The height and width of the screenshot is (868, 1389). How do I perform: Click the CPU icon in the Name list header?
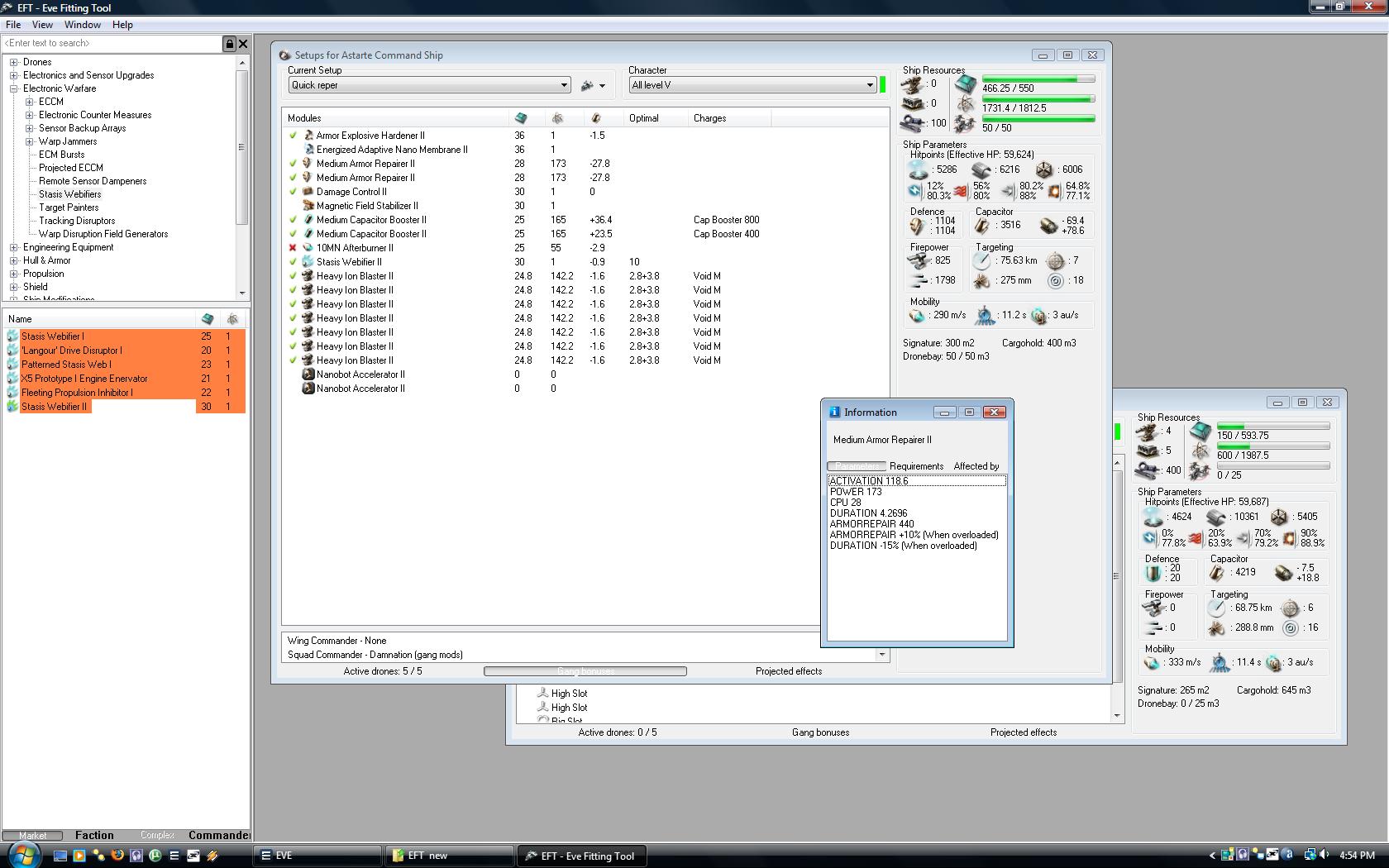pos(208,319)
